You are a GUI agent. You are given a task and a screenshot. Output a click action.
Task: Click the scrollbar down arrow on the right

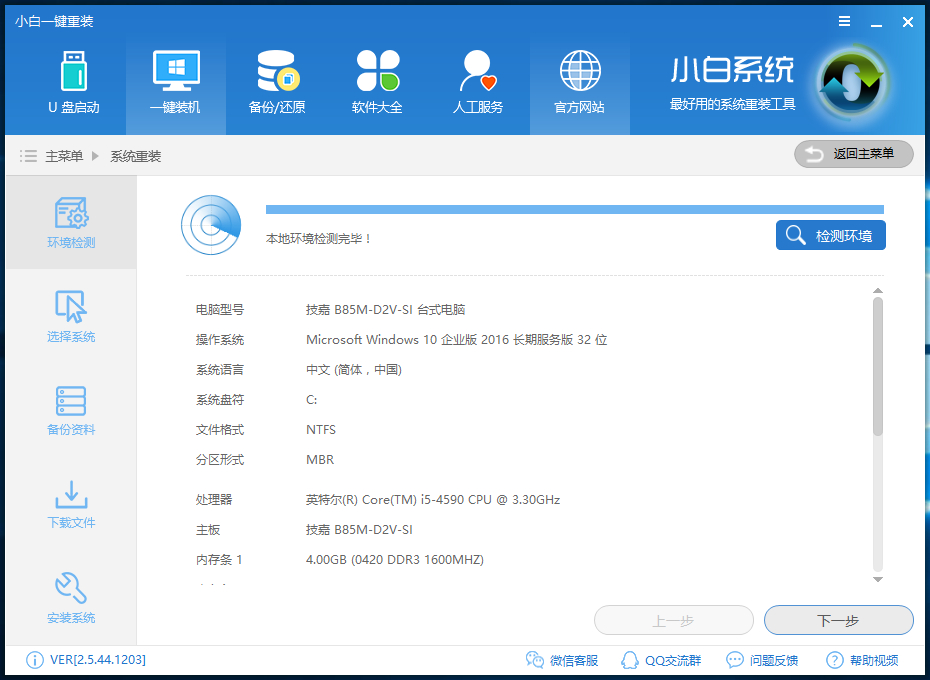coord(878,578)
